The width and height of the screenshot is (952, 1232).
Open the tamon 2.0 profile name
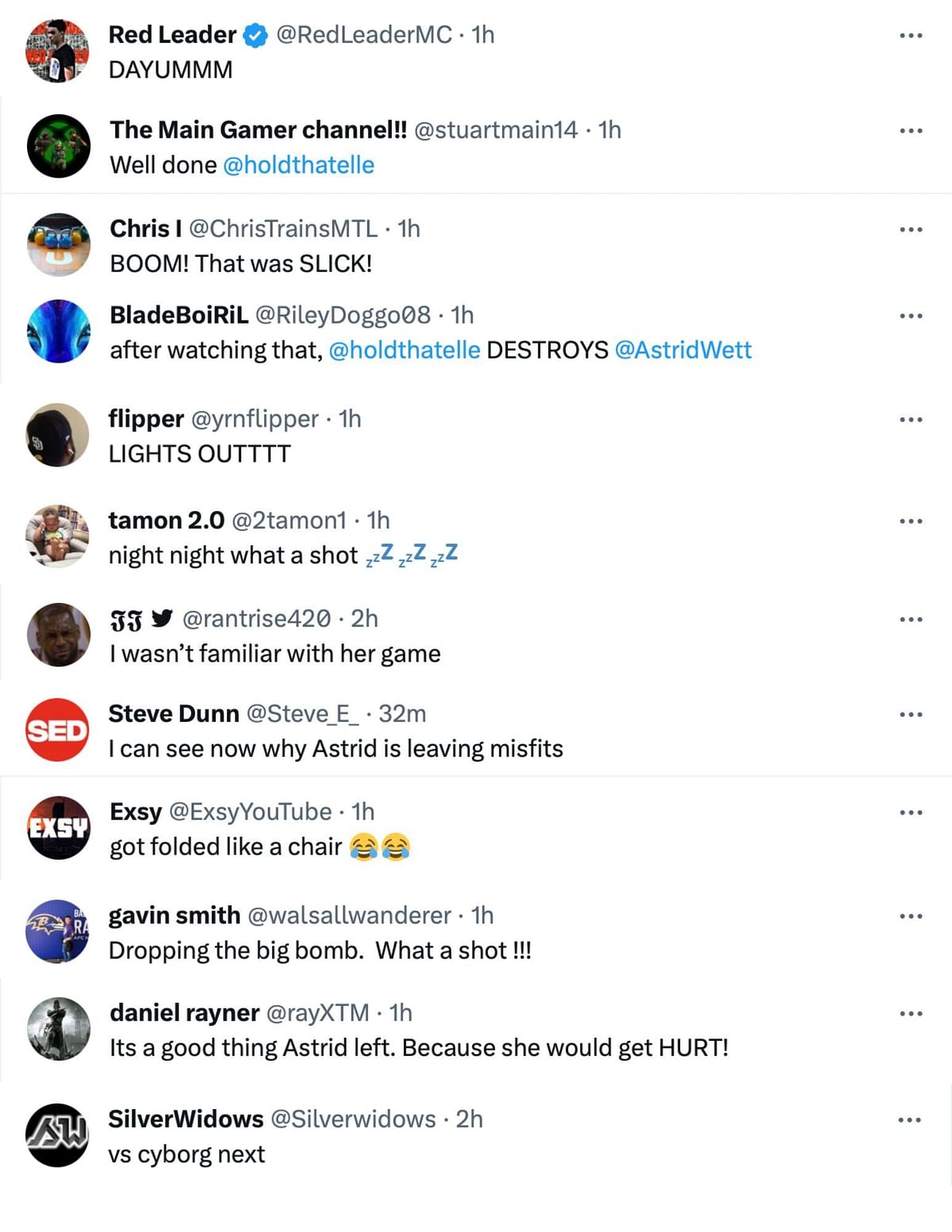(167, 520)
